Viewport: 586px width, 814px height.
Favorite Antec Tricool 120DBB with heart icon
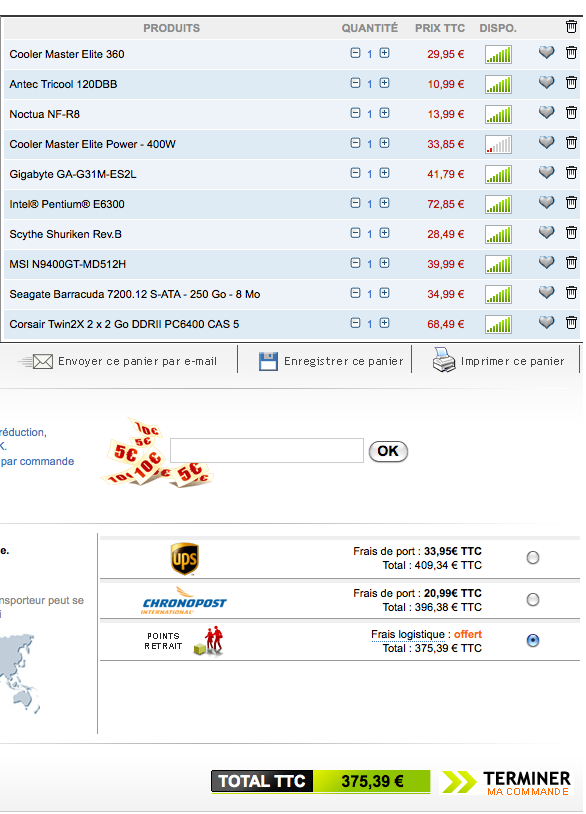click(x=546, y=83)
